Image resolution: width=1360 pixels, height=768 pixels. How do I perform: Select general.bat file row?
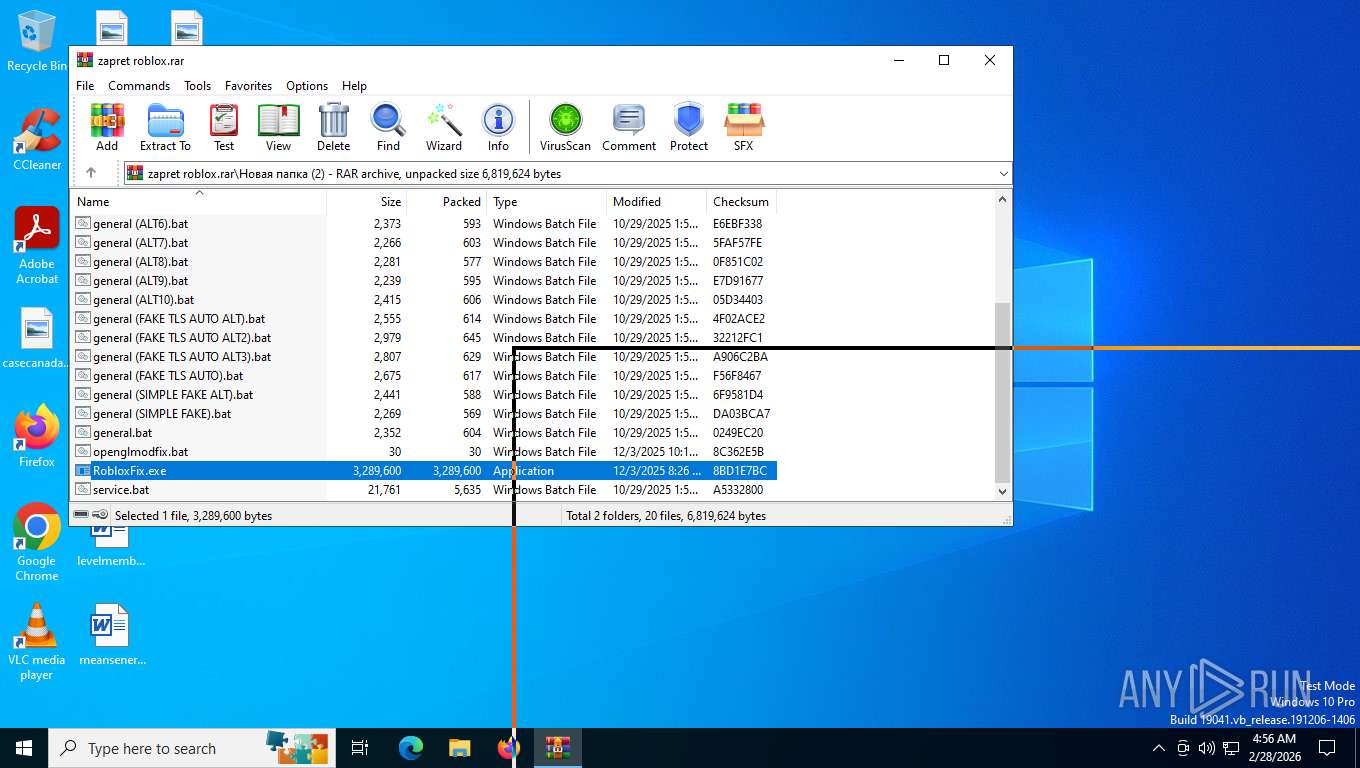(x=424, y=432)
